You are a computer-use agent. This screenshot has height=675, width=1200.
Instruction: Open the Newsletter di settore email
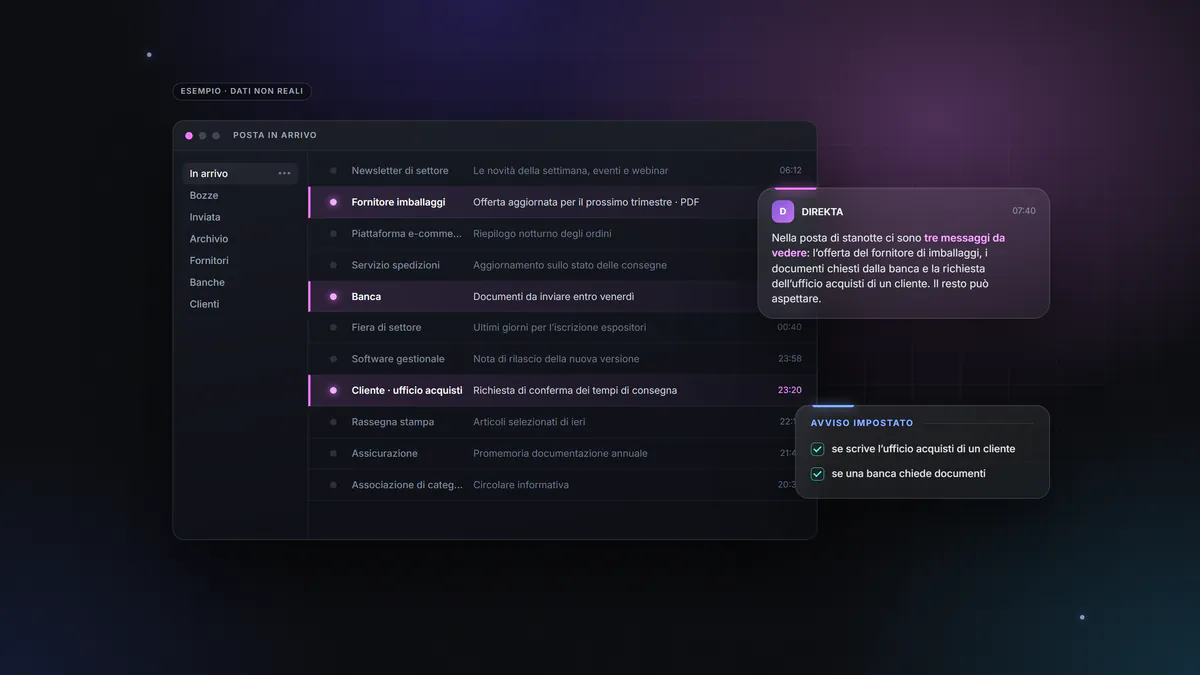click(x=562, y=171)
